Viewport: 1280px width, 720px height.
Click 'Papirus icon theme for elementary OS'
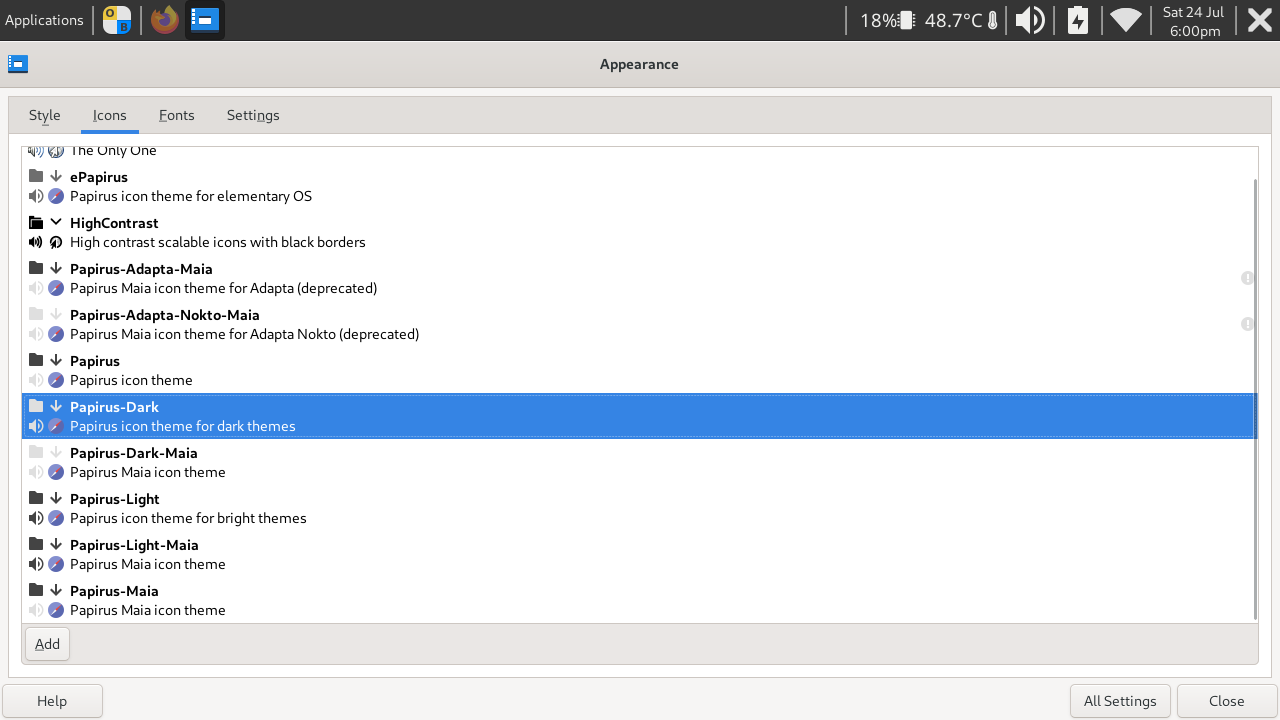[x=191, y=196]
